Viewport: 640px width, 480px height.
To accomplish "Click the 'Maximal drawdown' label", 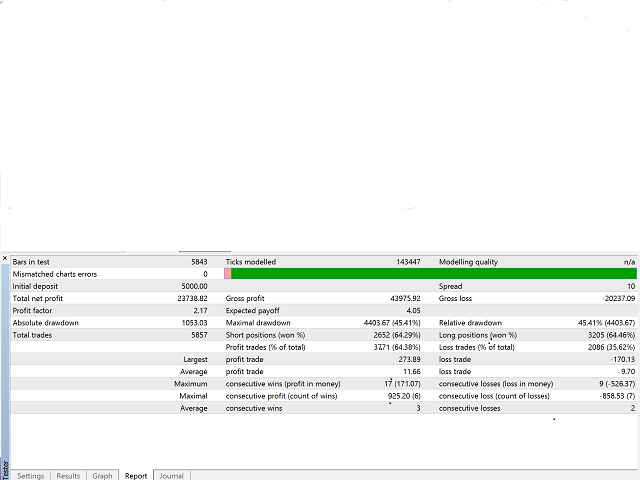I will [258, 323].
